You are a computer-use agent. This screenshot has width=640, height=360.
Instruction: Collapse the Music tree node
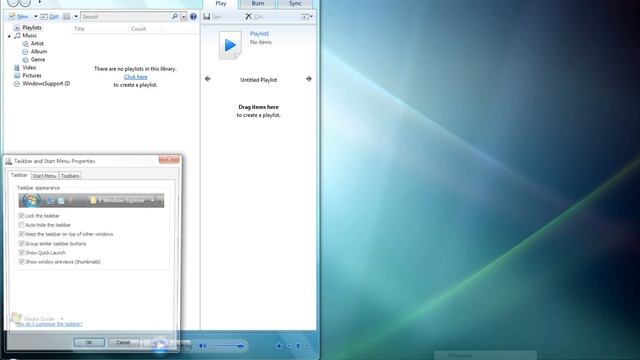click(x=9, y=36)
